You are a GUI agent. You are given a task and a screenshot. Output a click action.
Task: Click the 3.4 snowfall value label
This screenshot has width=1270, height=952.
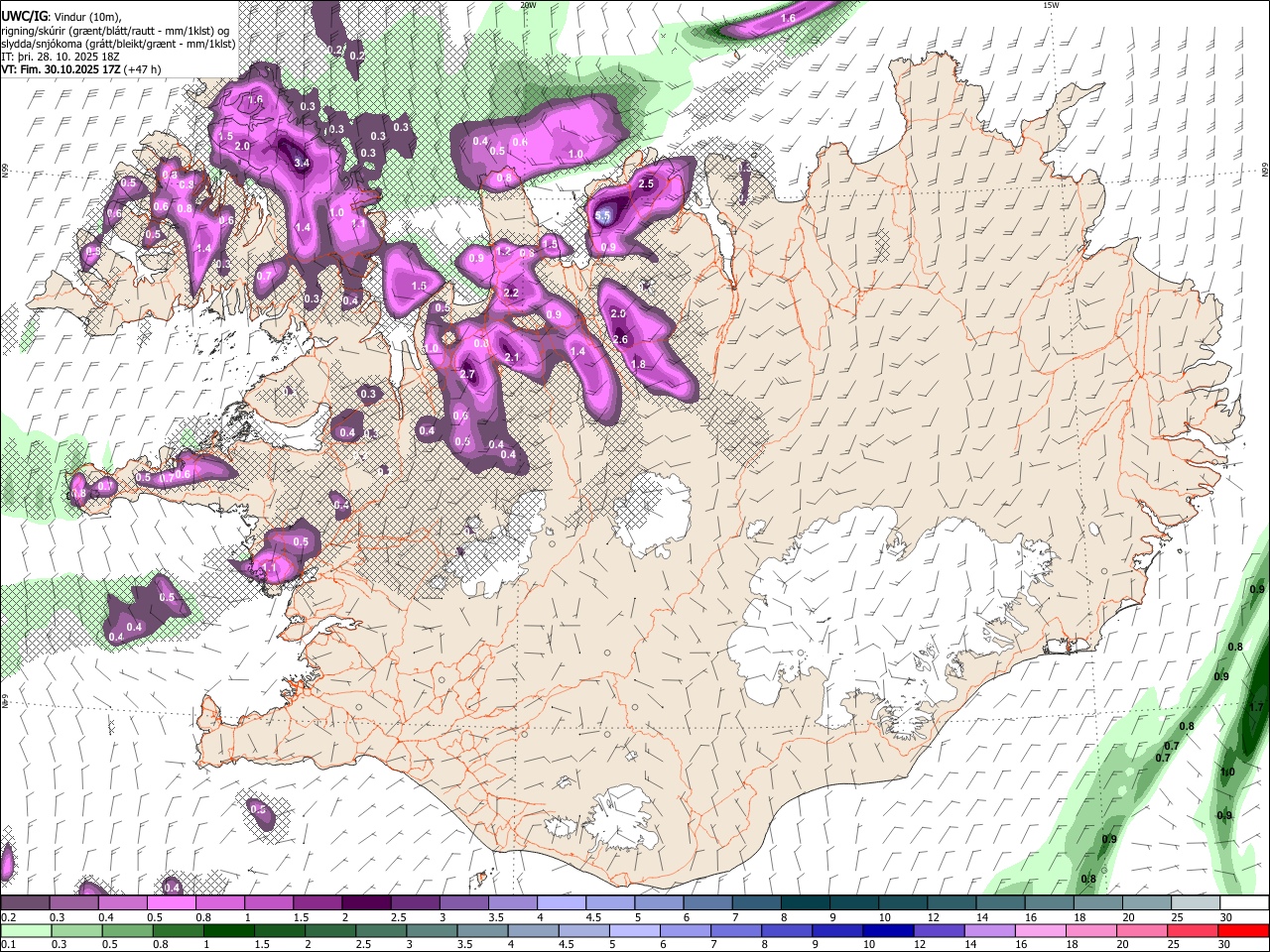click(303, 163)
